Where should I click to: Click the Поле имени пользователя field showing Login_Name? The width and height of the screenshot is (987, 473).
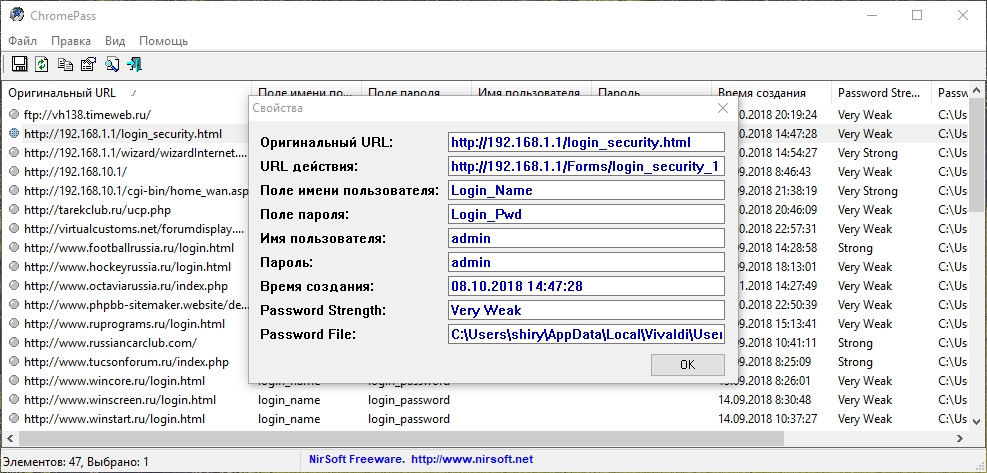pyautogui.click(x=586, y=190)
